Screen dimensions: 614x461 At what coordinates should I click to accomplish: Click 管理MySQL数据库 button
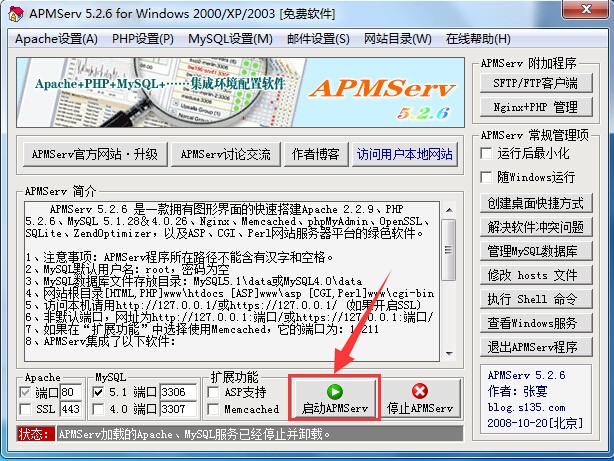click(x=536, y=251)
